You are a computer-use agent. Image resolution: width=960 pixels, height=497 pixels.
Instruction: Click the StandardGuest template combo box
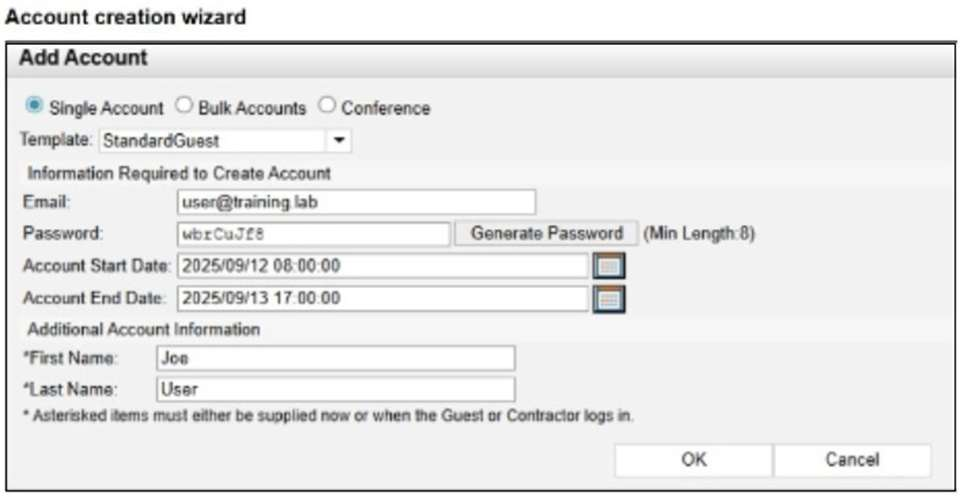pyautogui.click(x=212, y=141)
